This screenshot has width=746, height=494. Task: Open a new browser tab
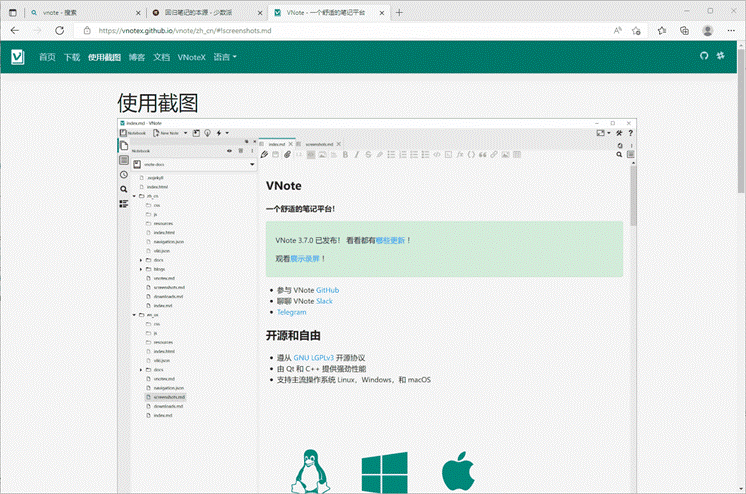pyautogui.click(x=399, y=13)
